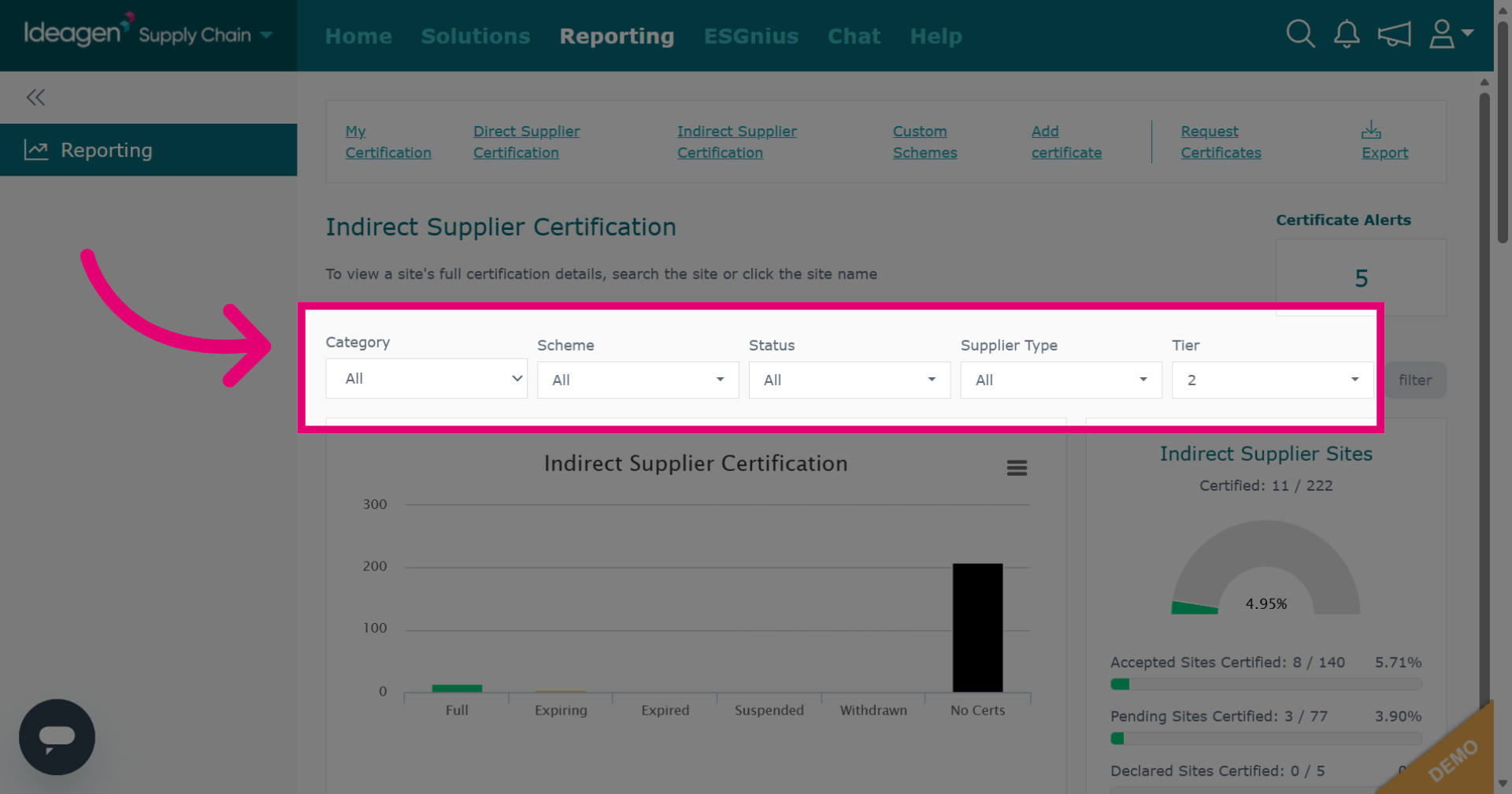Open the Category dropdown
1512x794 pixels.
(x=427, y=379)
